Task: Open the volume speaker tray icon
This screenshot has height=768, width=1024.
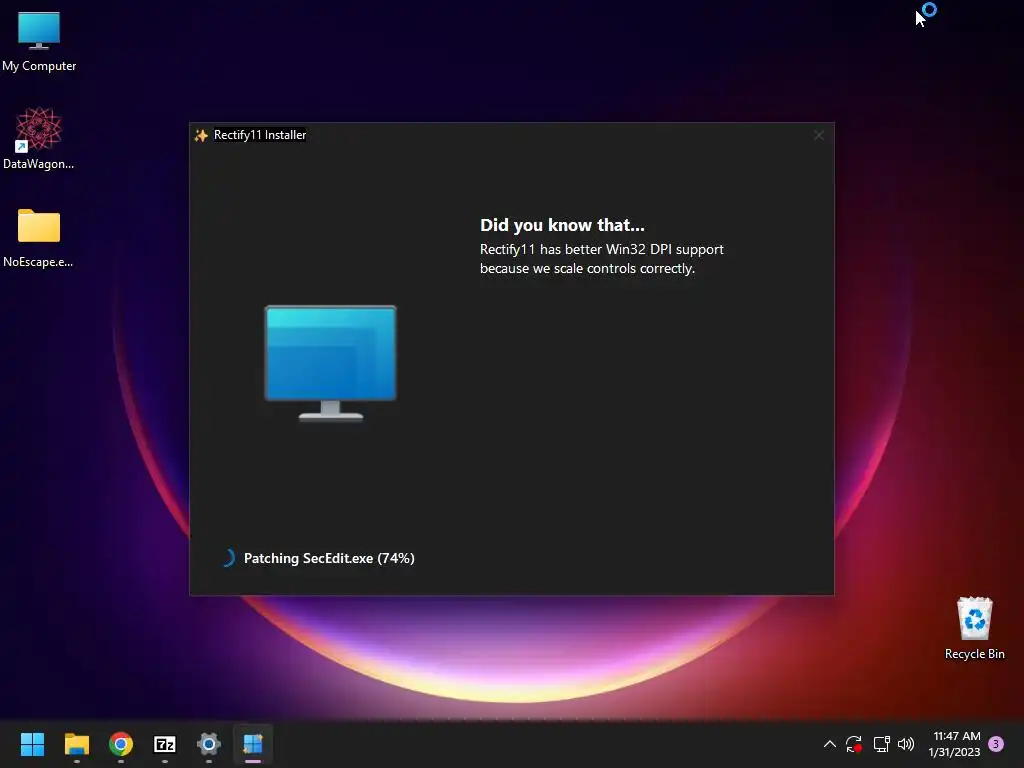Action: [906, 744]
